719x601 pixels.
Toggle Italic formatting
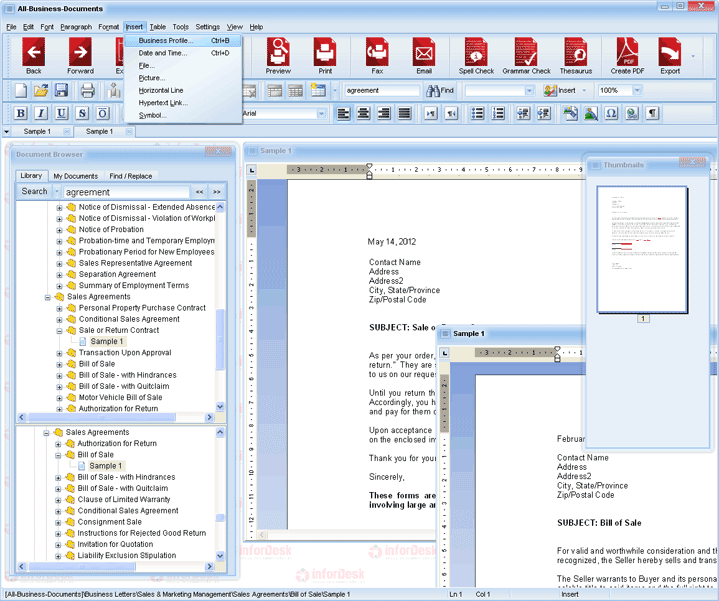(x=41, y=113)
